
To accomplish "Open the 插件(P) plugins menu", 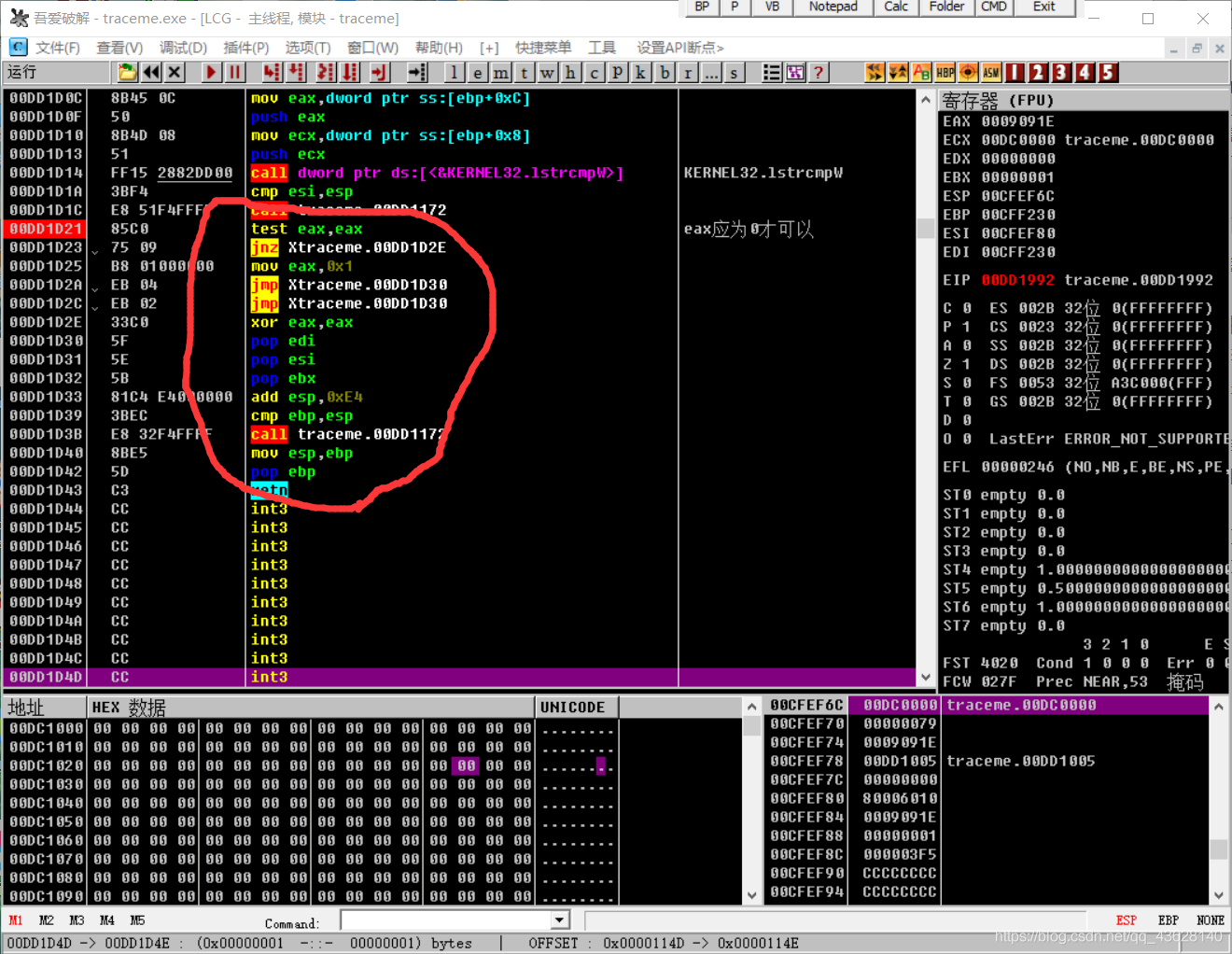I will (x=246, y=48).
